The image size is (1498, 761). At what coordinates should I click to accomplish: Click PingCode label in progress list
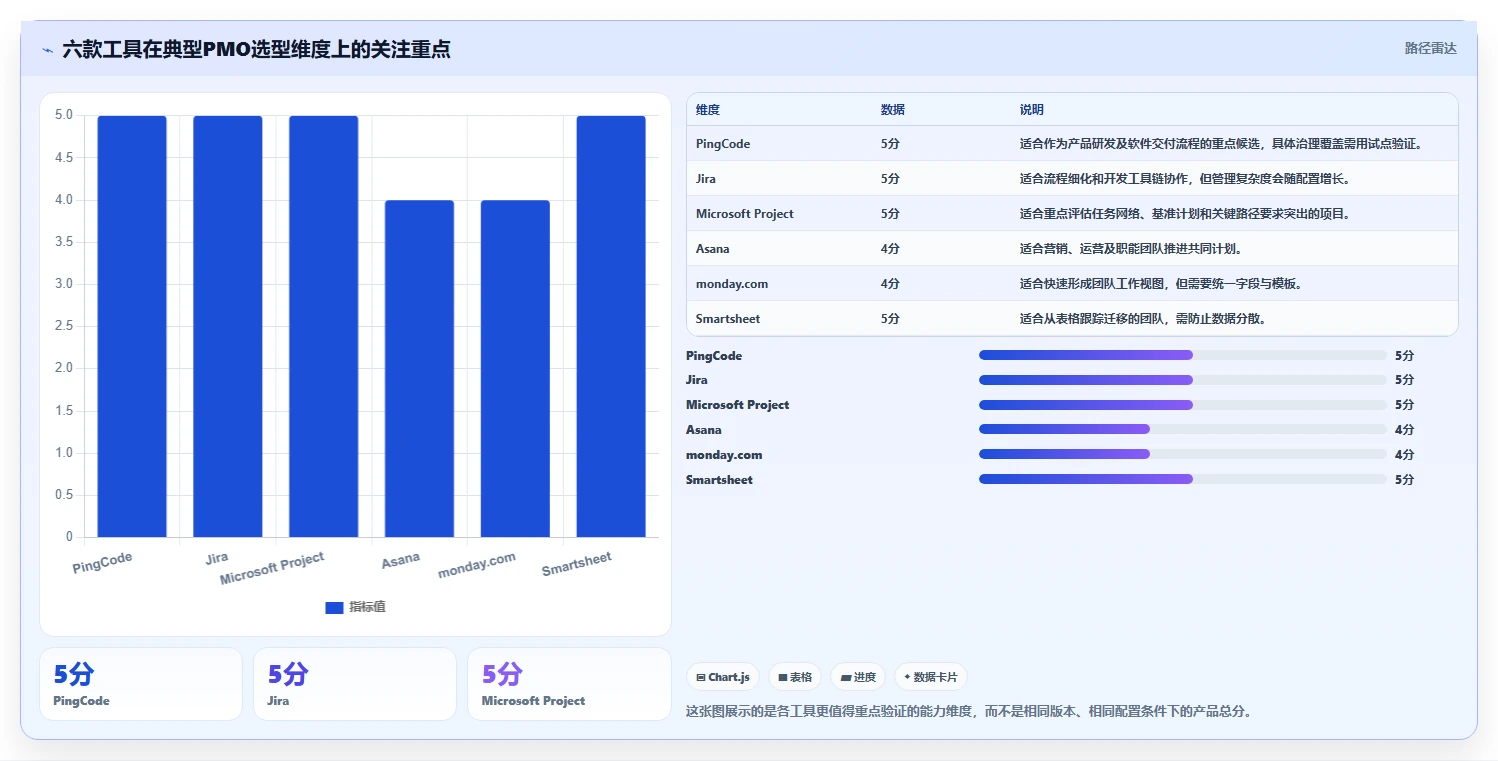[714, 356]
